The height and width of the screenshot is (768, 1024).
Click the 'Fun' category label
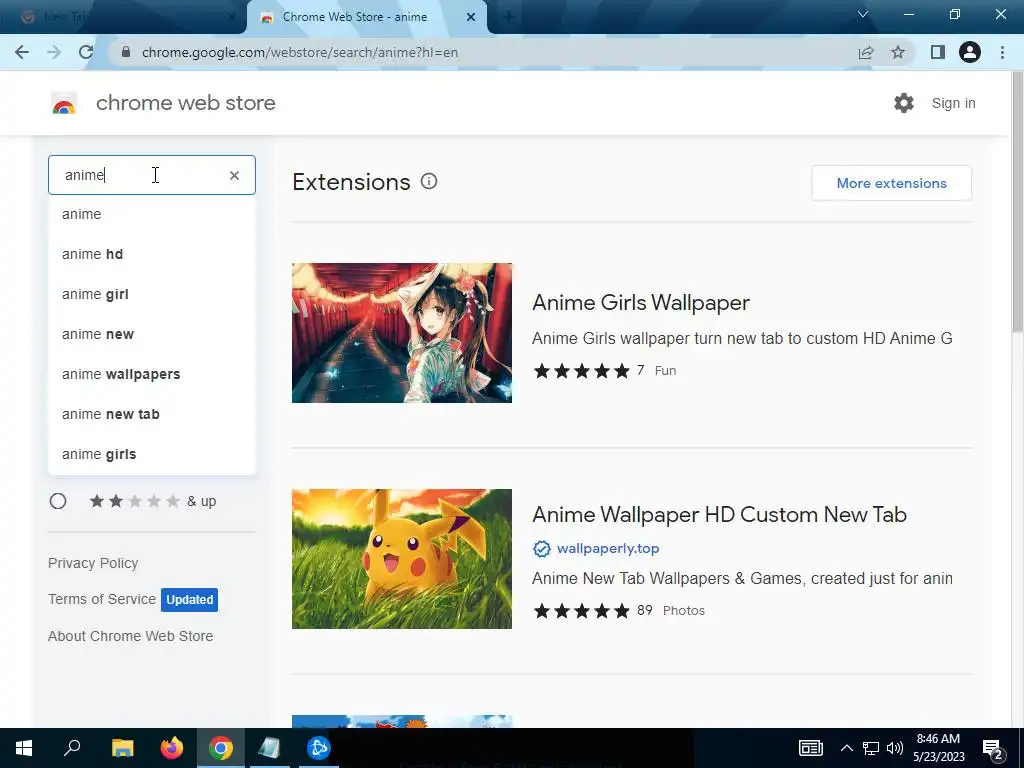665,371
